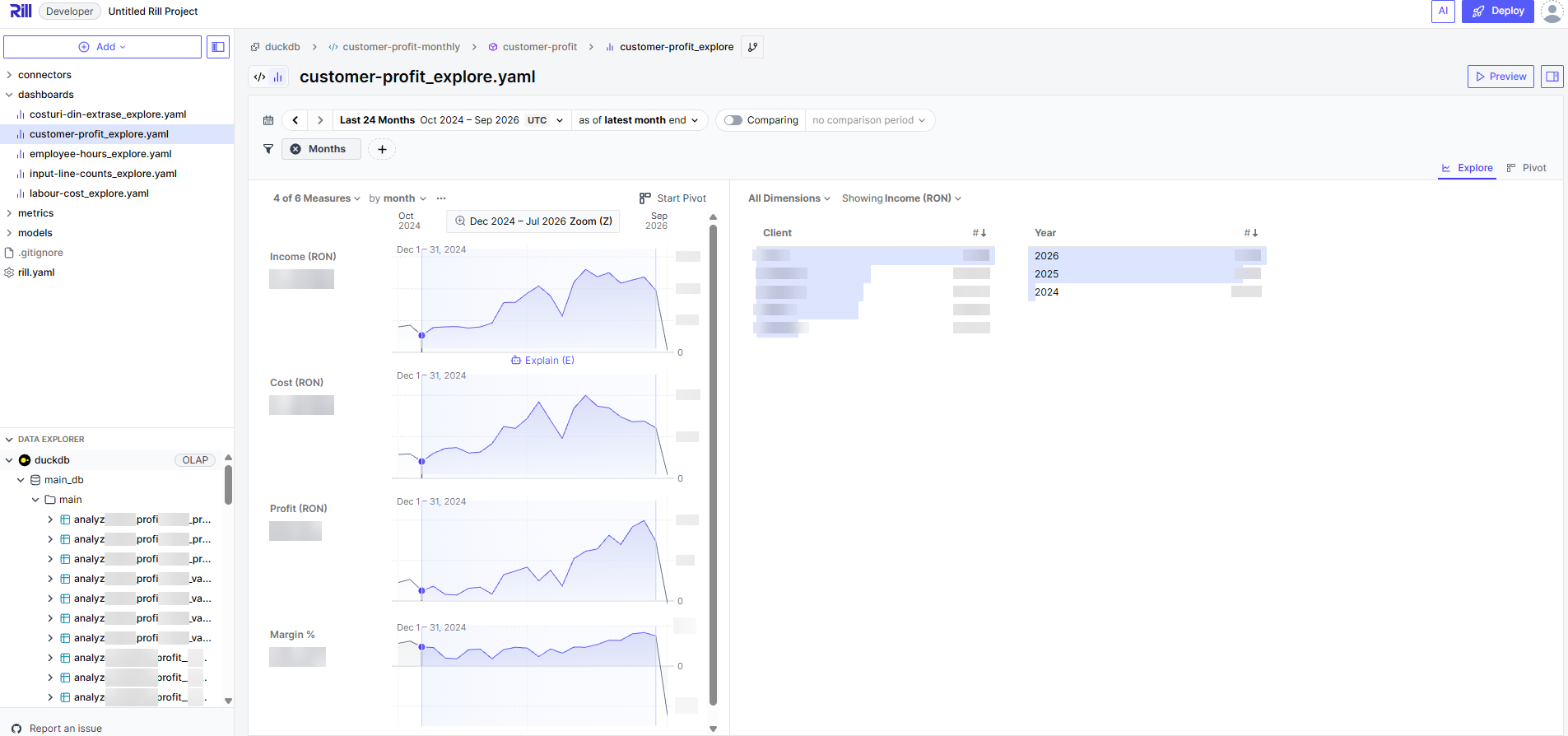
Task: Go to next time period arrow
Action: click(x=320, y=120)
